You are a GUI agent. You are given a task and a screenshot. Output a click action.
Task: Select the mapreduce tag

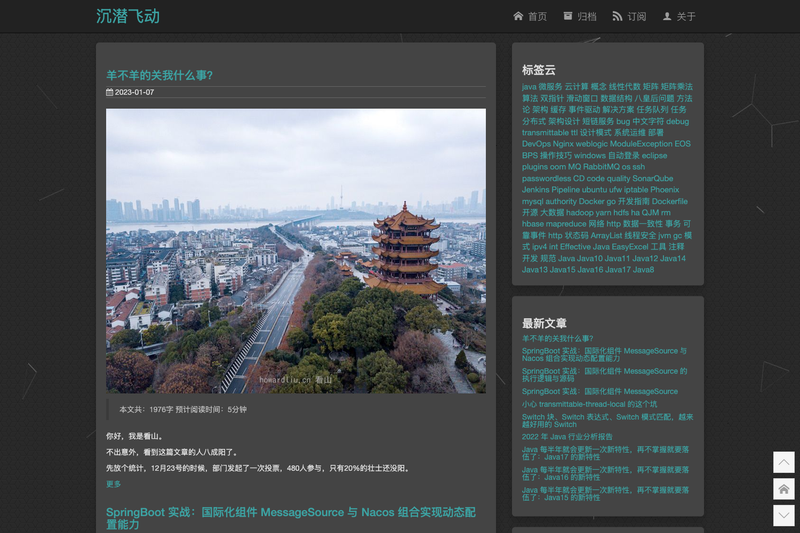[x=566, y=224]
